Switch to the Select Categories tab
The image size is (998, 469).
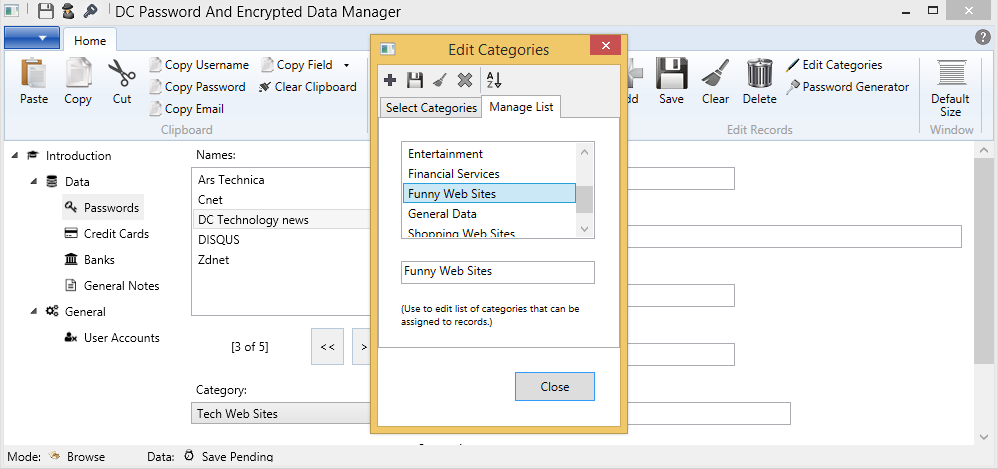coord(431,108)
